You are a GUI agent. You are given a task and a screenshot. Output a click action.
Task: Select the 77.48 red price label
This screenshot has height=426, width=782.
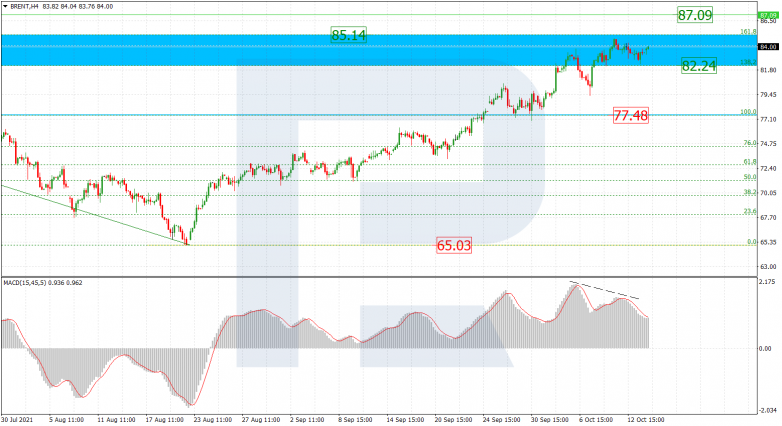631,116
